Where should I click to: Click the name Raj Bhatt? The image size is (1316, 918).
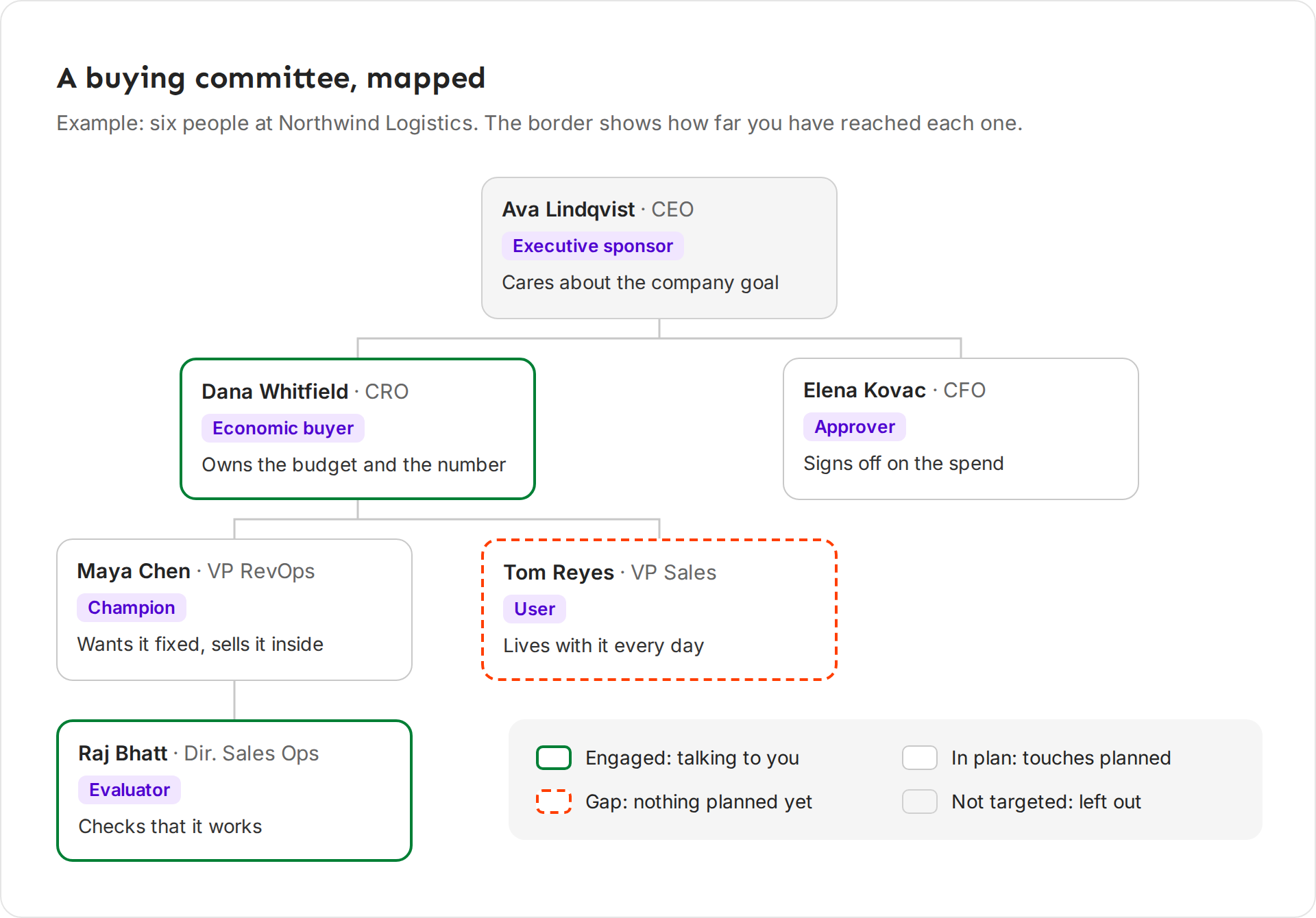pyautogui.click(x=123, y=753)
